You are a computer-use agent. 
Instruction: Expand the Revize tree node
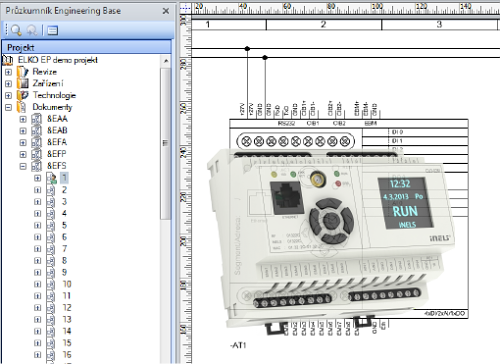[x=9, y=72]
